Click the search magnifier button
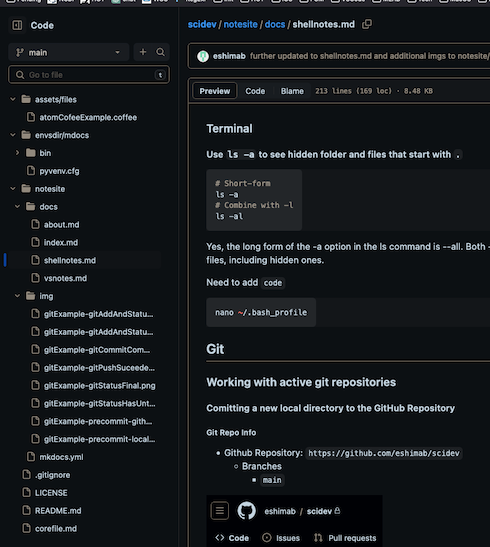This screenshot has width=490, height=547. [x=160, y=52]
